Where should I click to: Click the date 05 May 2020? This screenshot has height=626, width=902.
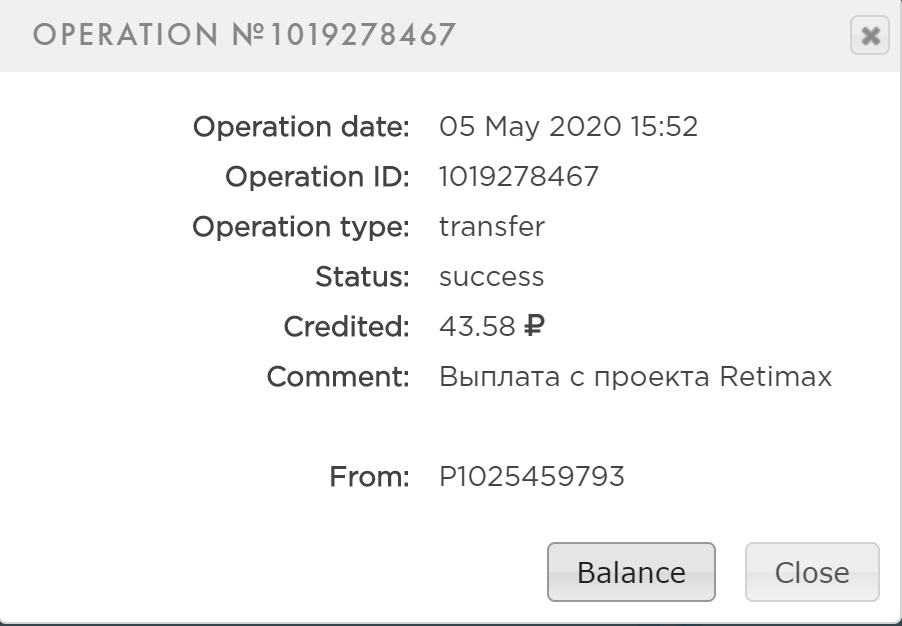click(x=530, y=127)
